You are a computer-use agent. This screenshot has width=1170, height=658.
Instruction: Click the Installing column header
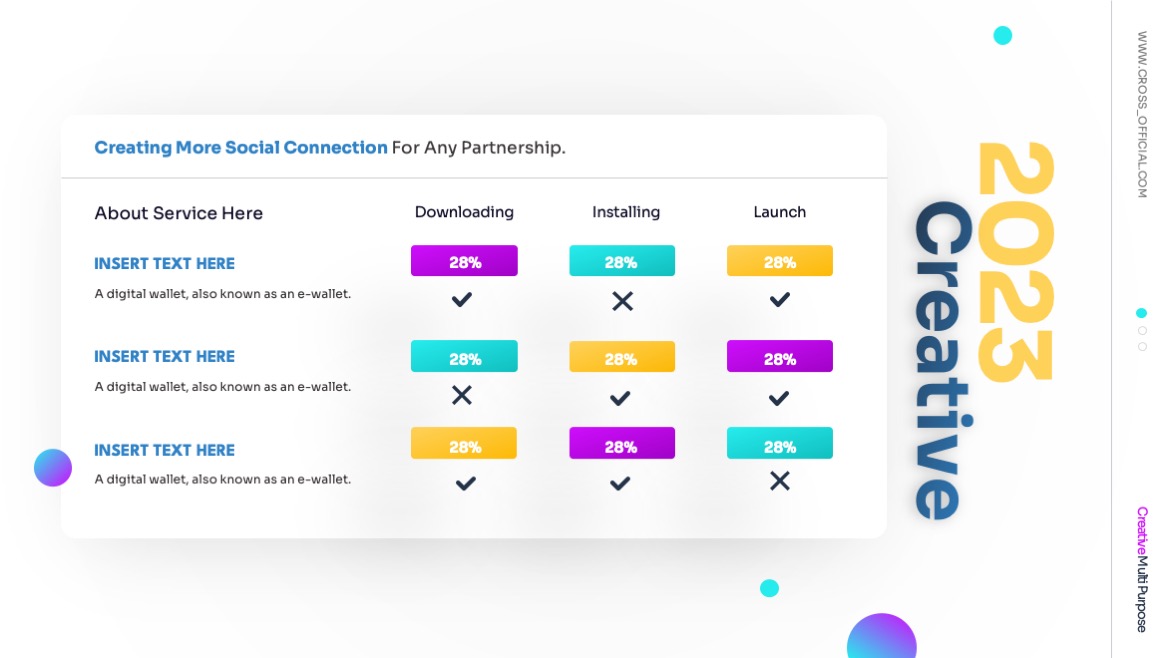626,212
